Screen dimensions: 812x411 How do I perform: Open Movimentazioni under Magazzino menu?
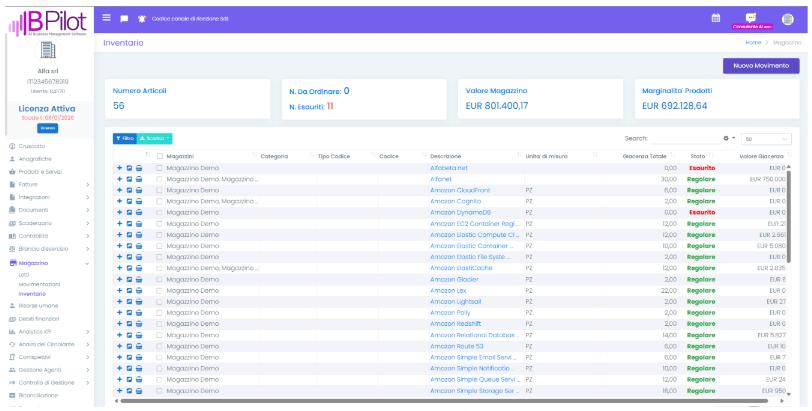tap(38, 284)
